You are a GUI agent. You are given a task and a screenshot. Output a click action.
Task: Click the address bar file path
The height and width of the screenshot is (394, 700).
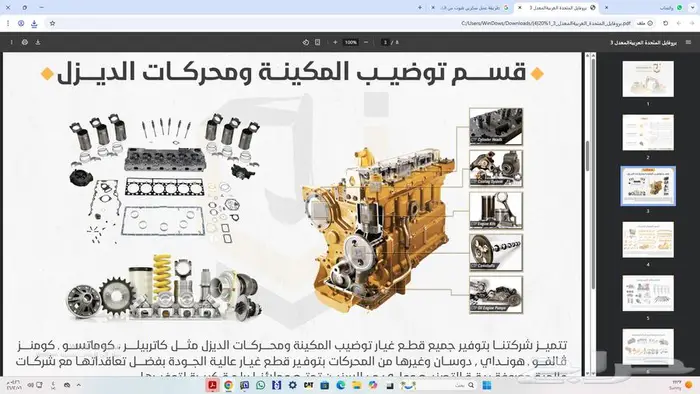coord(546,23)
